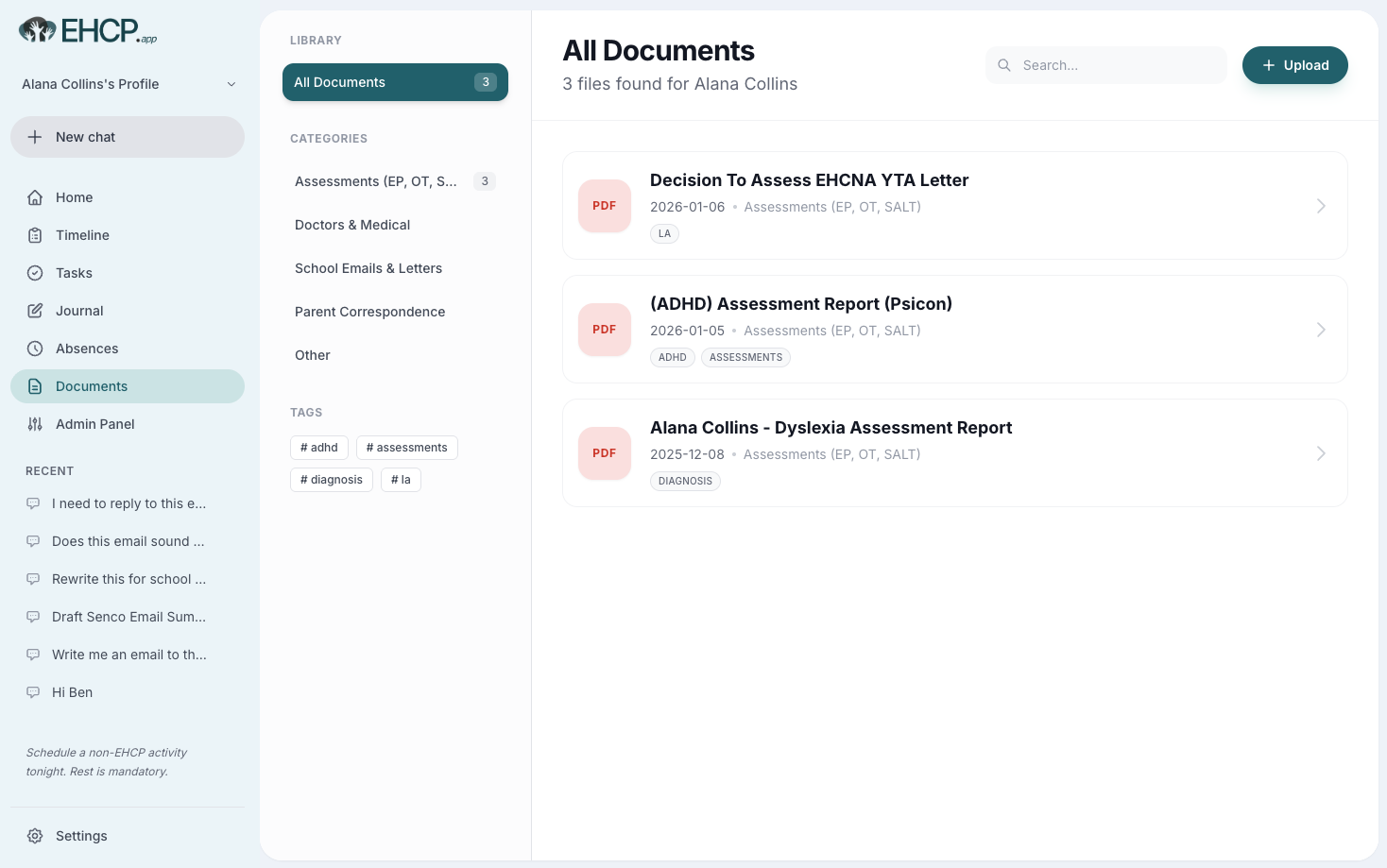Focus the document Search field
This screenshot has height=868, width=1387.
(x=1106, y=65)
